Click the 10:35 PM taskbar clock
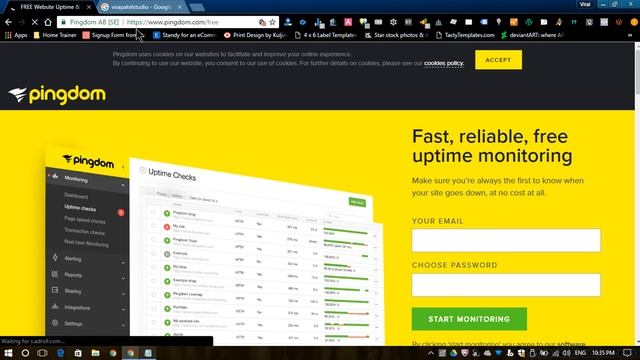Screen dimensions: 640x360 point(603,353)
